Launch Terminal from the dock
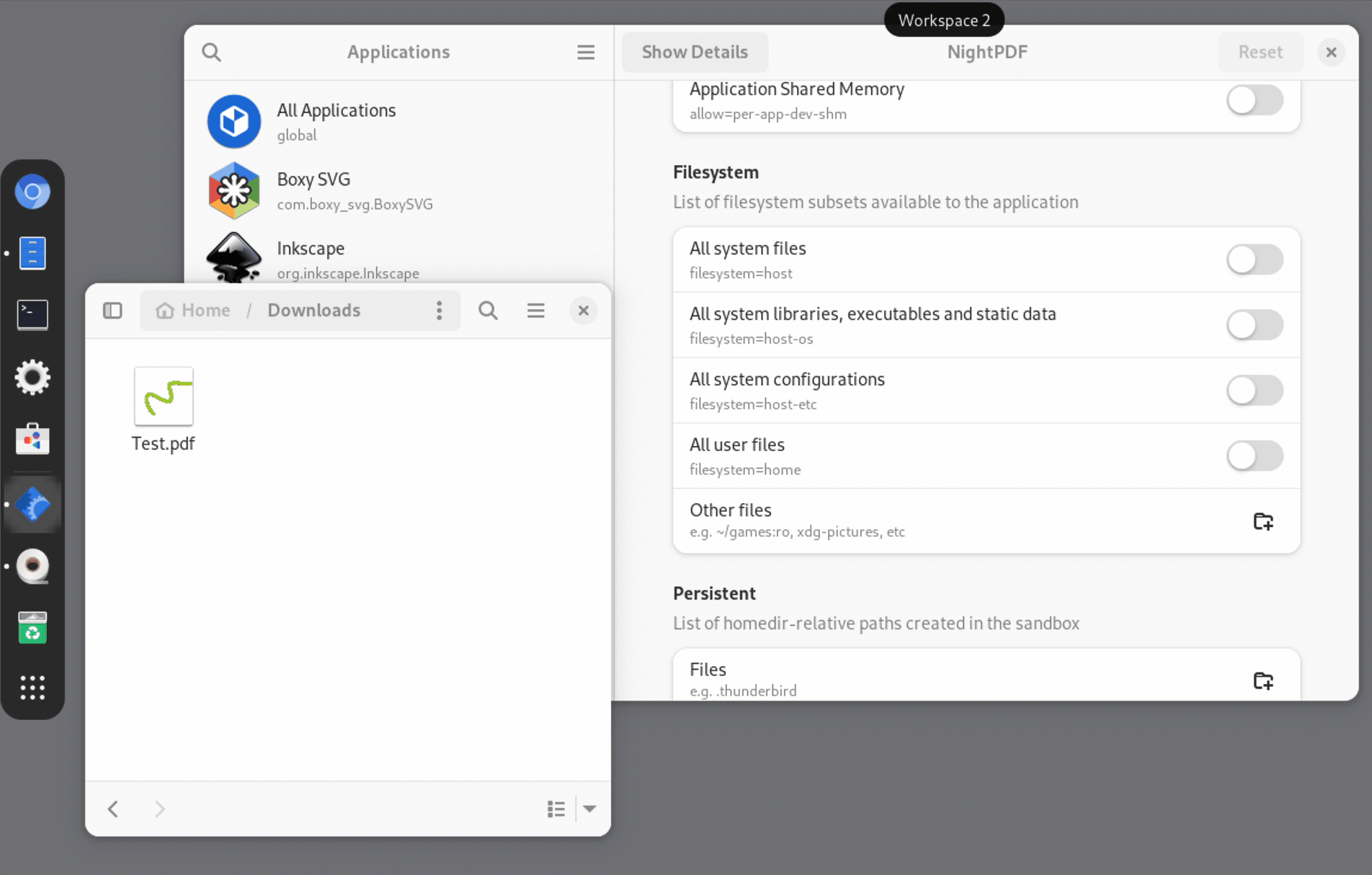 pyautogui.click(x=32, y=315)
